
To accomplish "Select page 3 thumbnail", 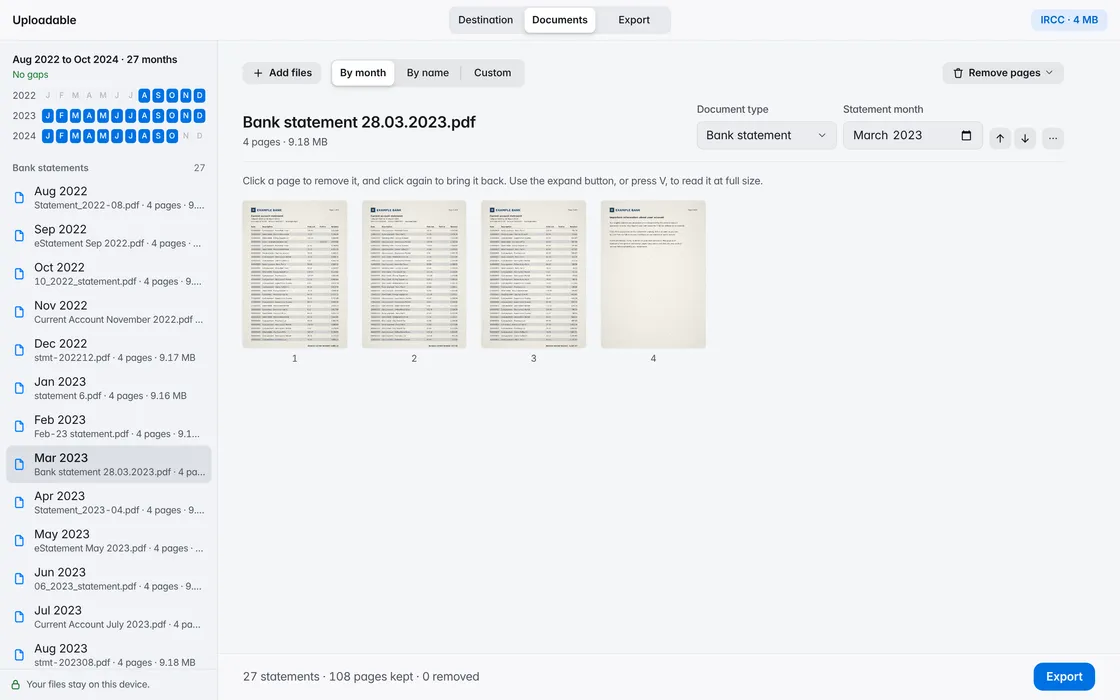I will [534, 274].
